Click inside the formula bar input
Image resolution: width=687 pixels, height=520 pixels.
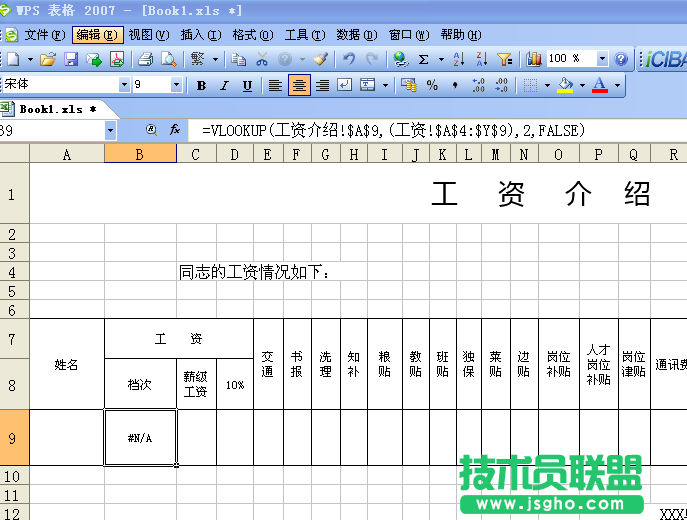[x=437, y=131]
